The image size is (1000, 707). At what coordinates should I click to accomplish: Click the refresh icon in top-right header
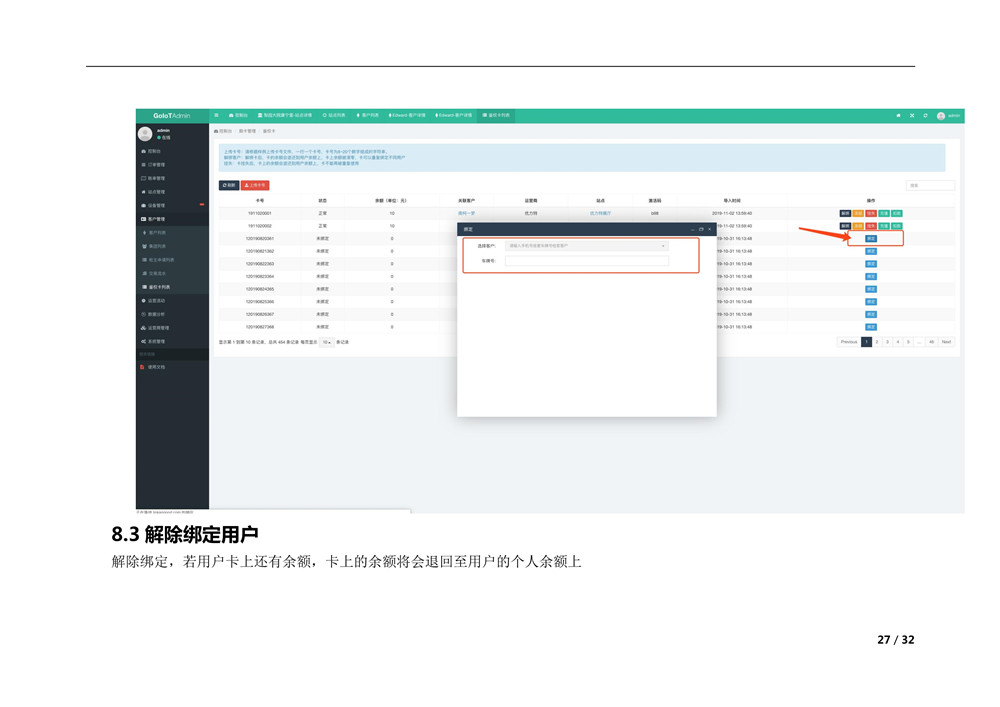click(x=925, y=115)
